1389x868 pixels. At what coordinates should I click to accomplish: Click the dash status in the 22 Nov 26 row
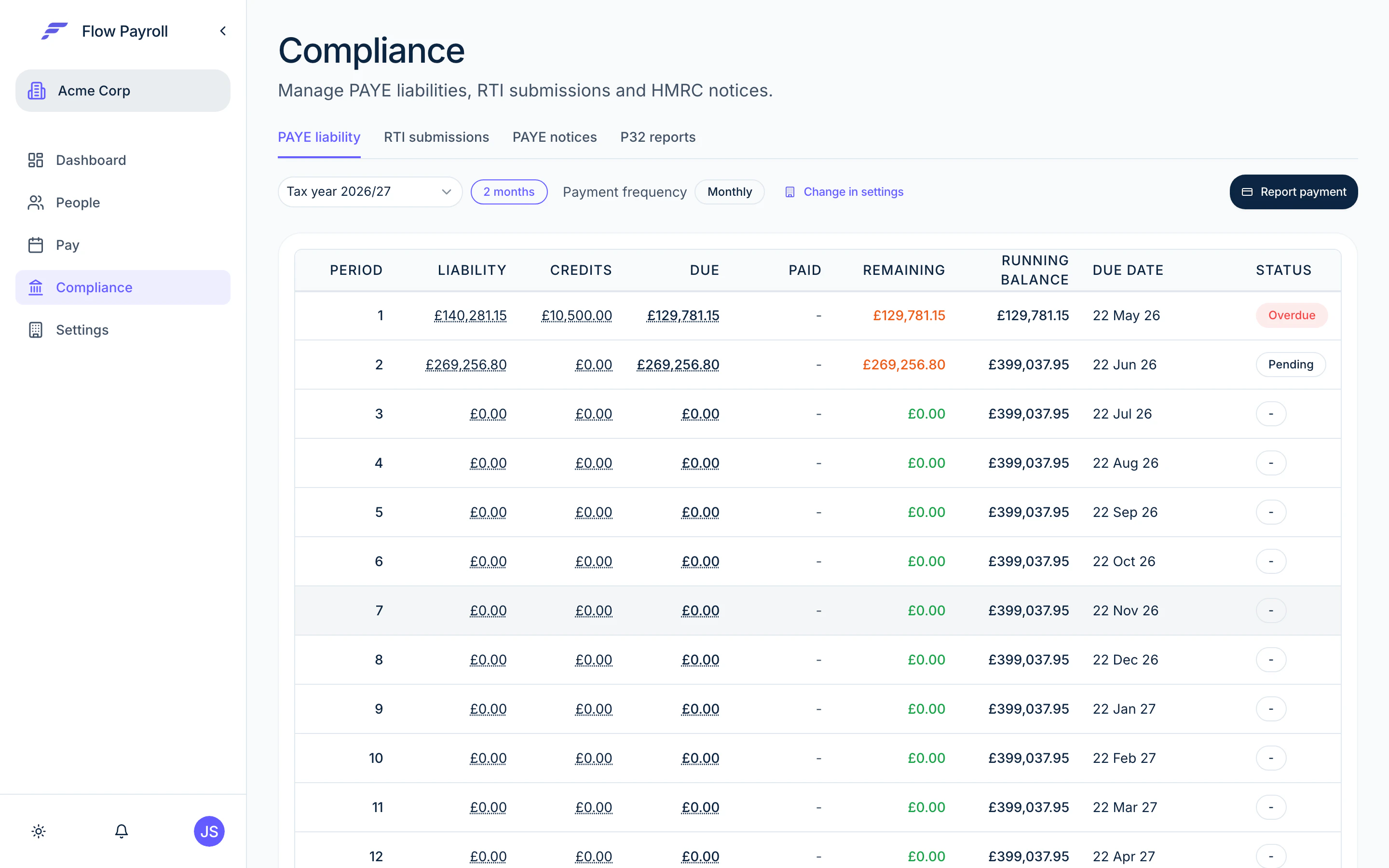(x=1271, y=610)
